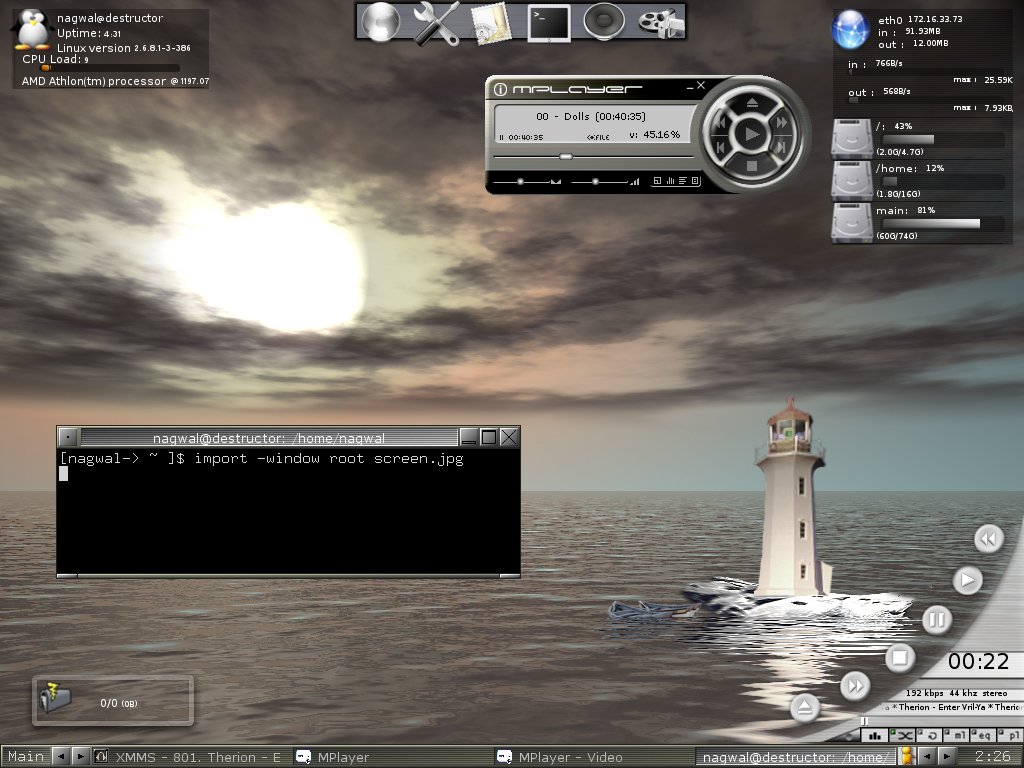The image size is (1024, 768).
Task: Select XMMS - 801. Therion taskbar entry
Action: pyautogui.click(x=189, y=757)
